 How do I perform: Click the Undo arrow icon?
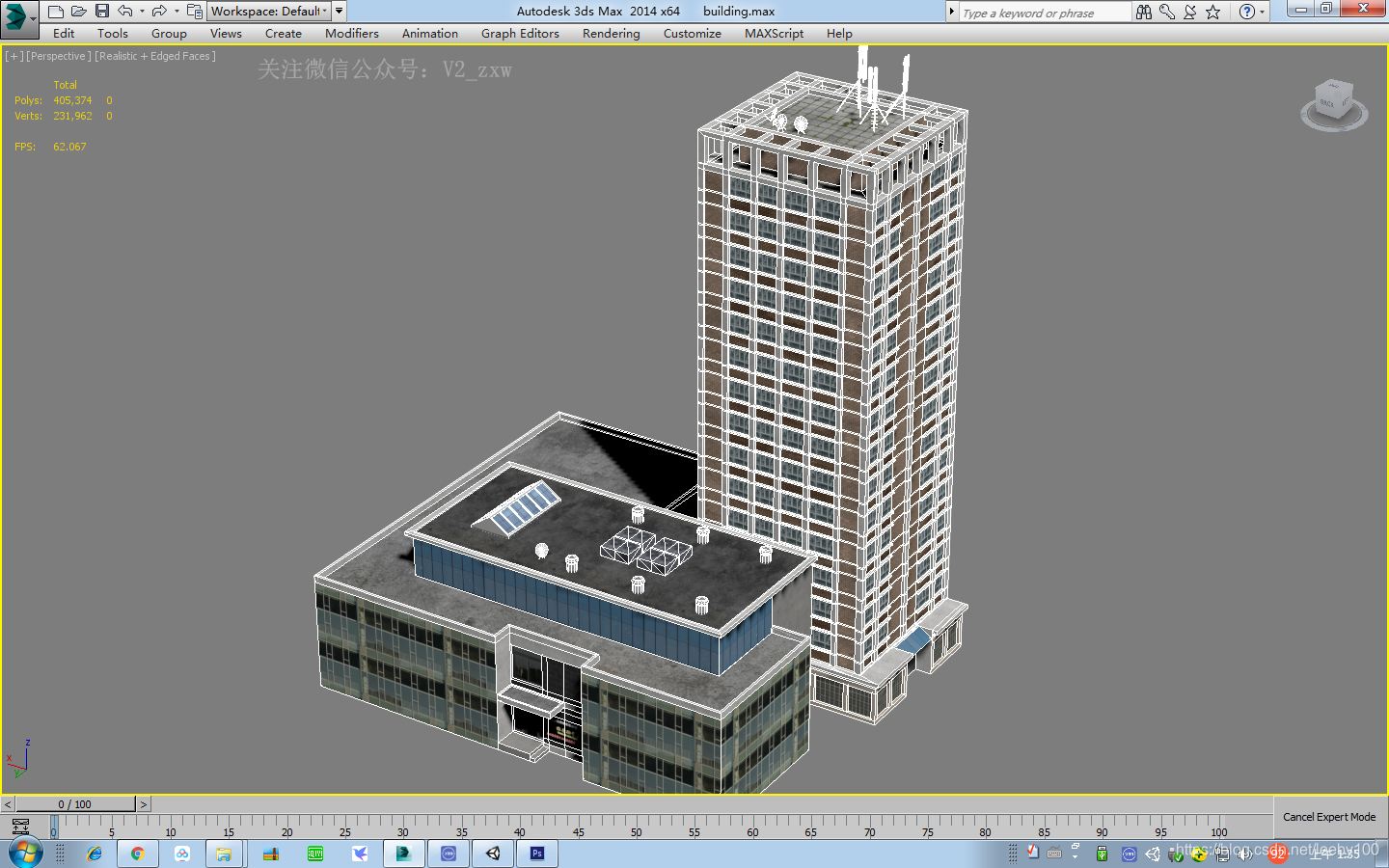(x=125, y=12)
